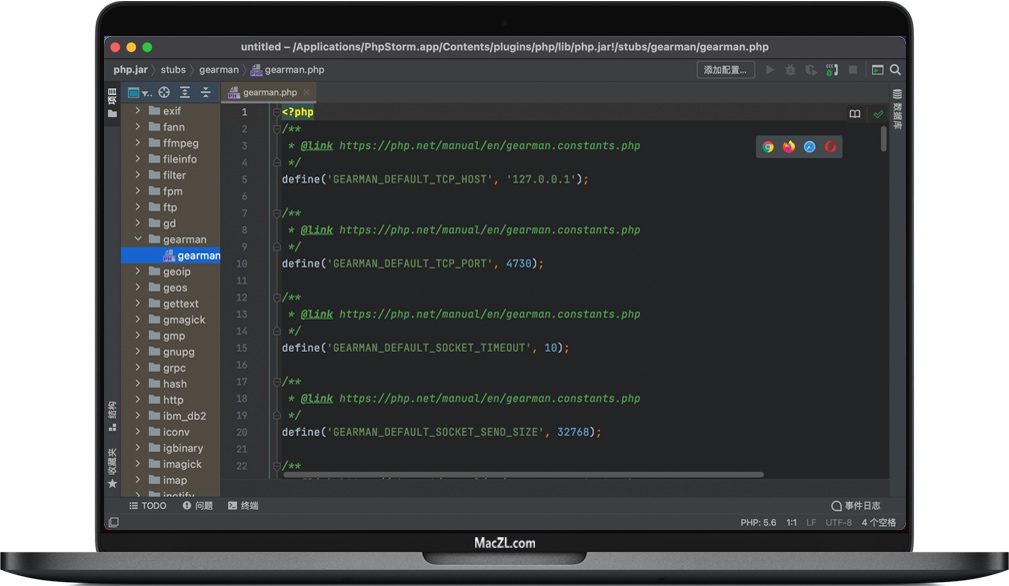The height and width of the screenshot is (586, 1009).
Task: Select the stubs breadcrumb item
Action: point(173,69)
